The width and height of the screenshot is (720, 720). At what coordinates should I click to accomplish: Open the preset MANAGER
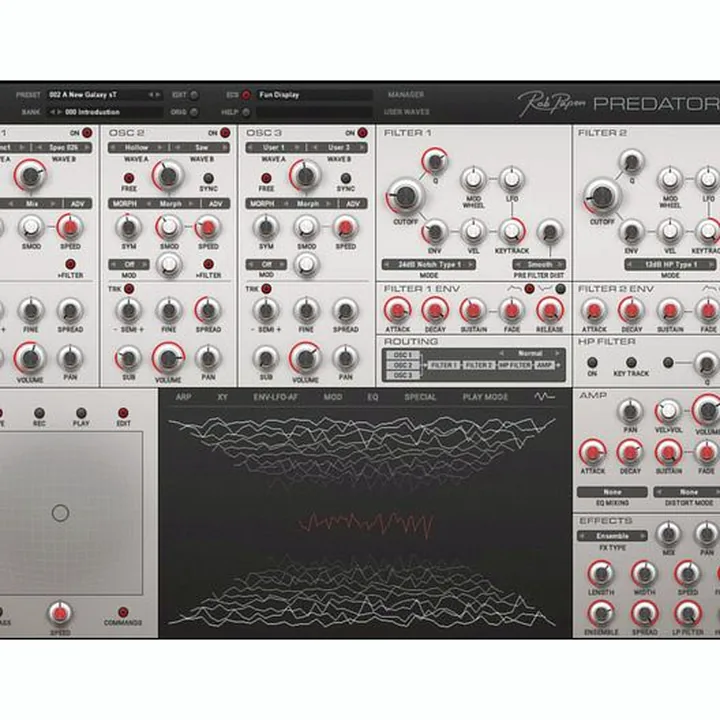pyautogui.click(x=406, y=95)
